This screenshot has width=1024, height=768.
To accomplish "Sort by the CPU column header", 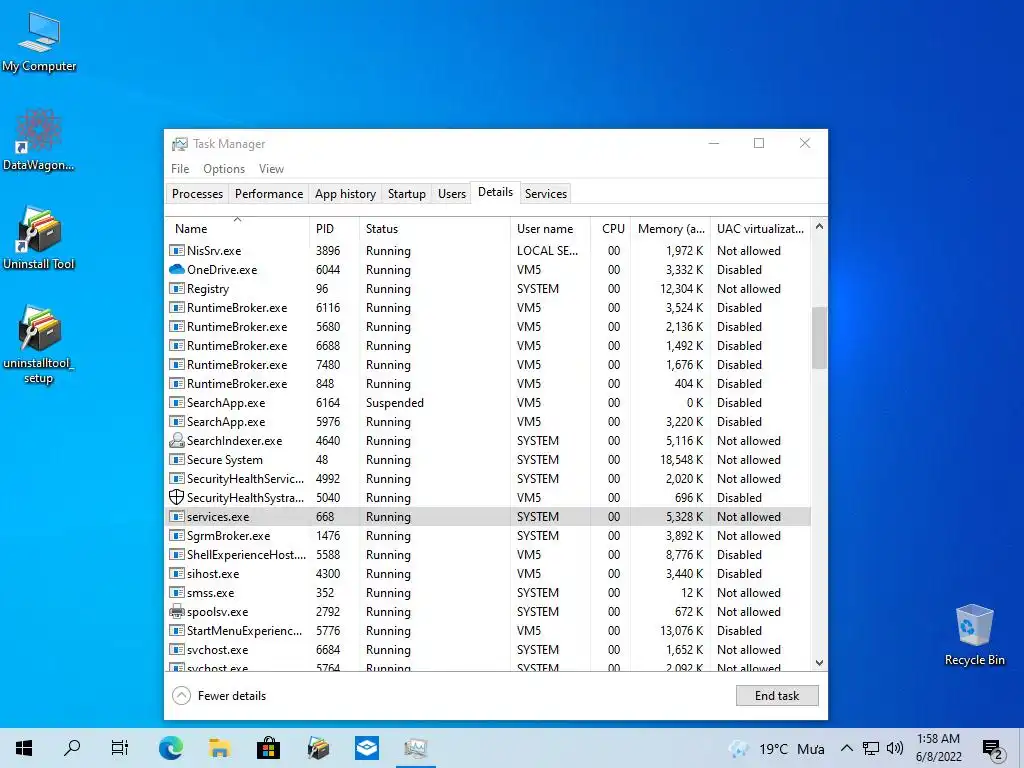I will tap(611, 229).
